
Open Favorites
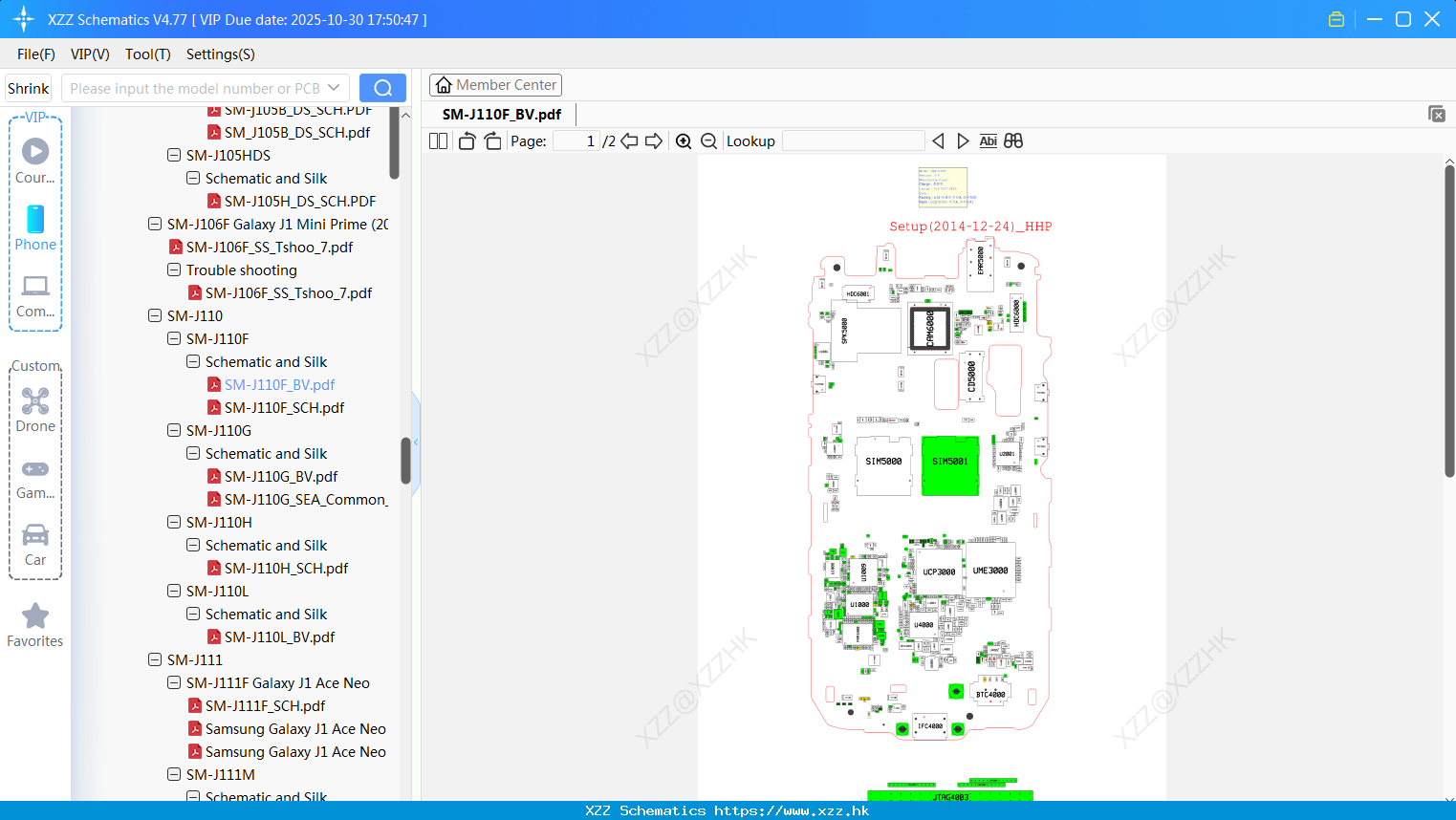pos(35,625)
